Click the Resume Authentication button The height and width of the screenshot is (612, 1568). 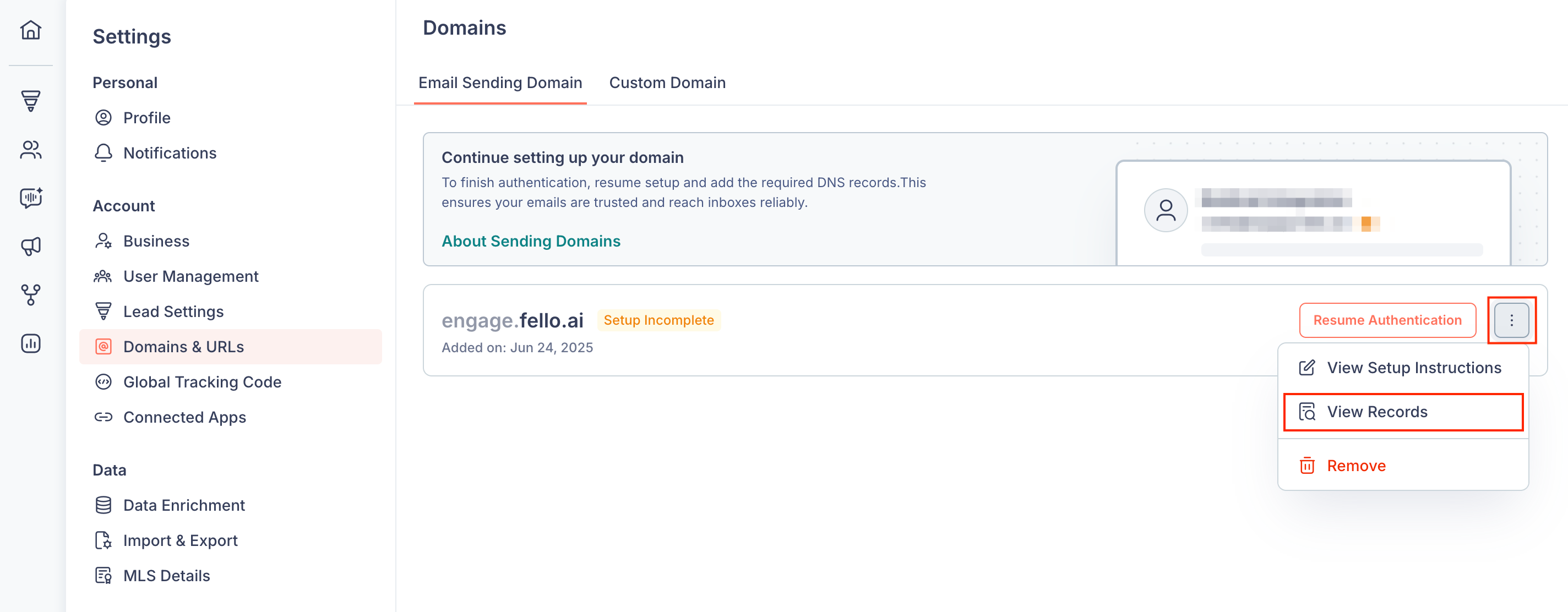(1387, 320)
